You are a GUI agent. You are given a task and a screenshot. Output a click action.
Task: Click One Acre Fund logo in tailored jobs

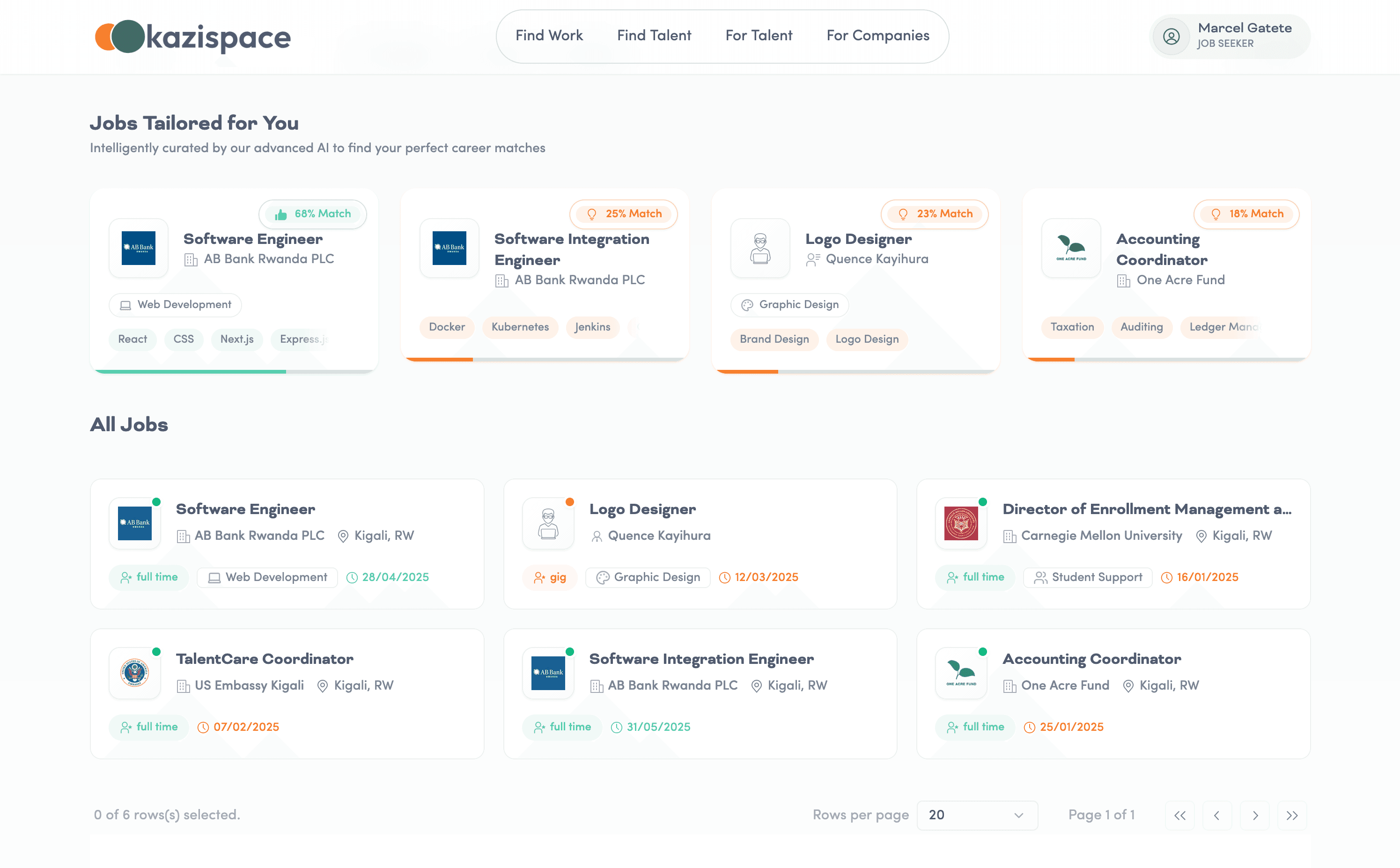pos(1070,248)
